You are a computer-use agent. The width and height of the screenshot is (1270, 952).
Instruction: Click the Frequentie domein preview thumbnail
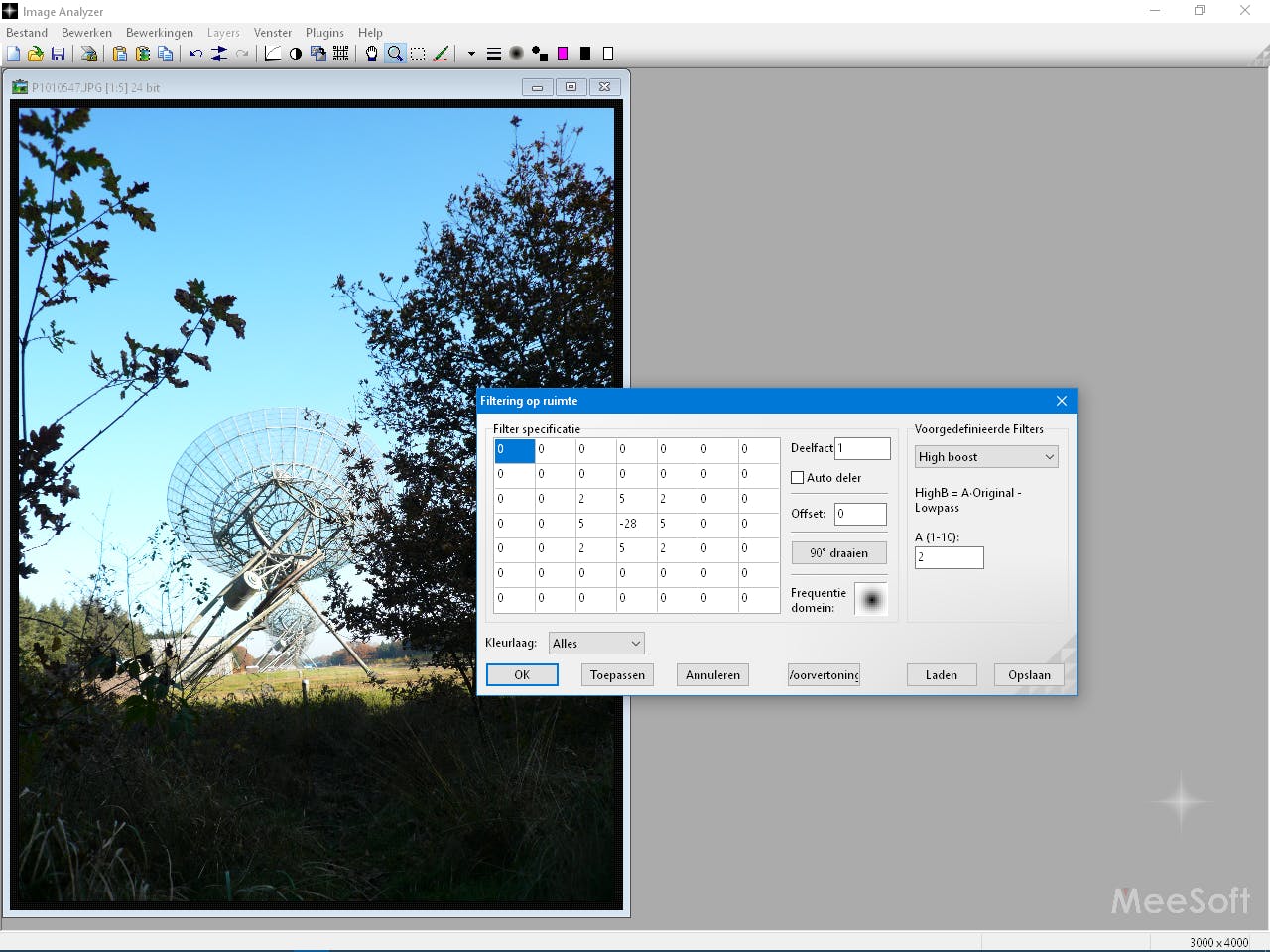[871, 599]
